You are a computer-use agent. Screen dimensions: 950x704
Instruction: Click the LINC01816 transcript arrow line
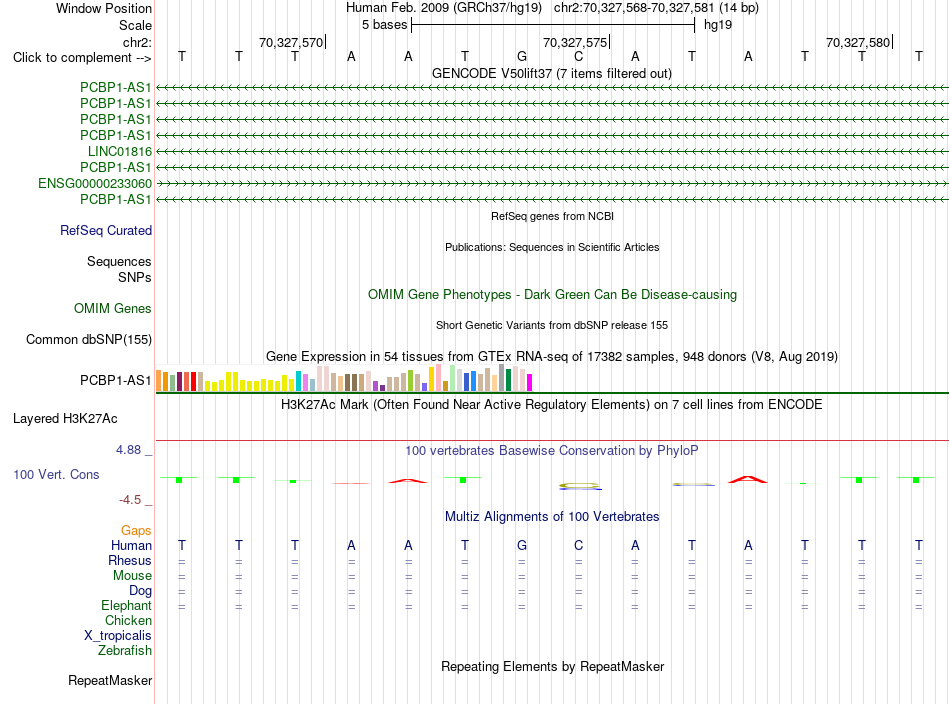pyautogui.click(x=552, y=151)
